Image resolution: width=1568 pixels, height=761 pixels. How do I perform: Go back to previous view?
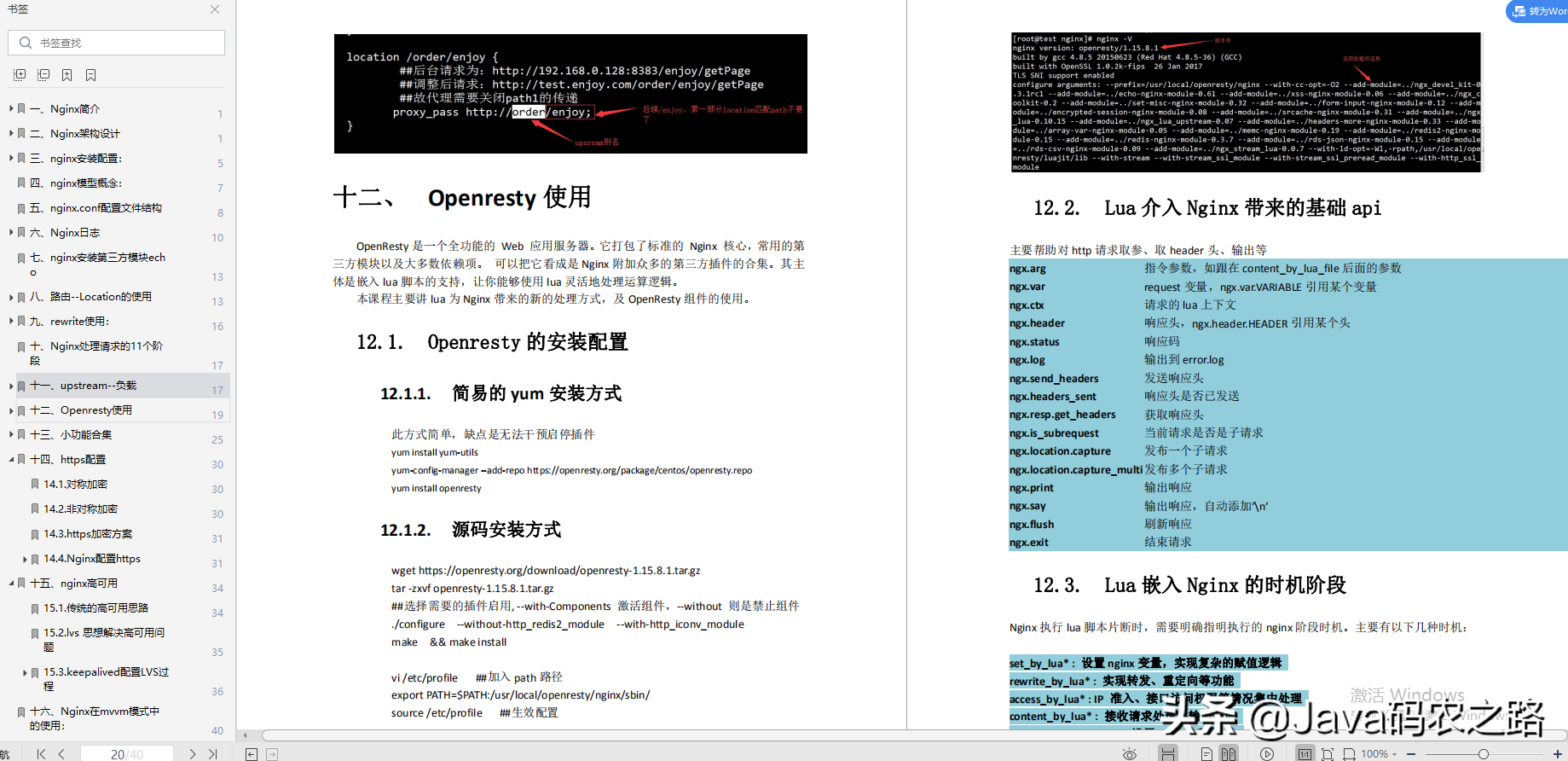[x=252, y=754]
